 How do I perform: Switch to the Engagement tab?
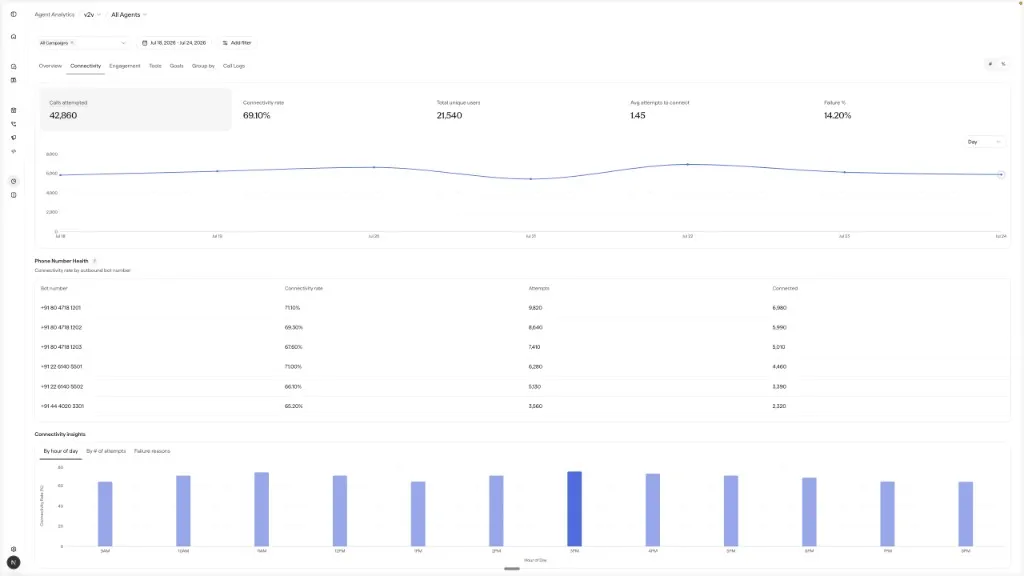point(125,66)
